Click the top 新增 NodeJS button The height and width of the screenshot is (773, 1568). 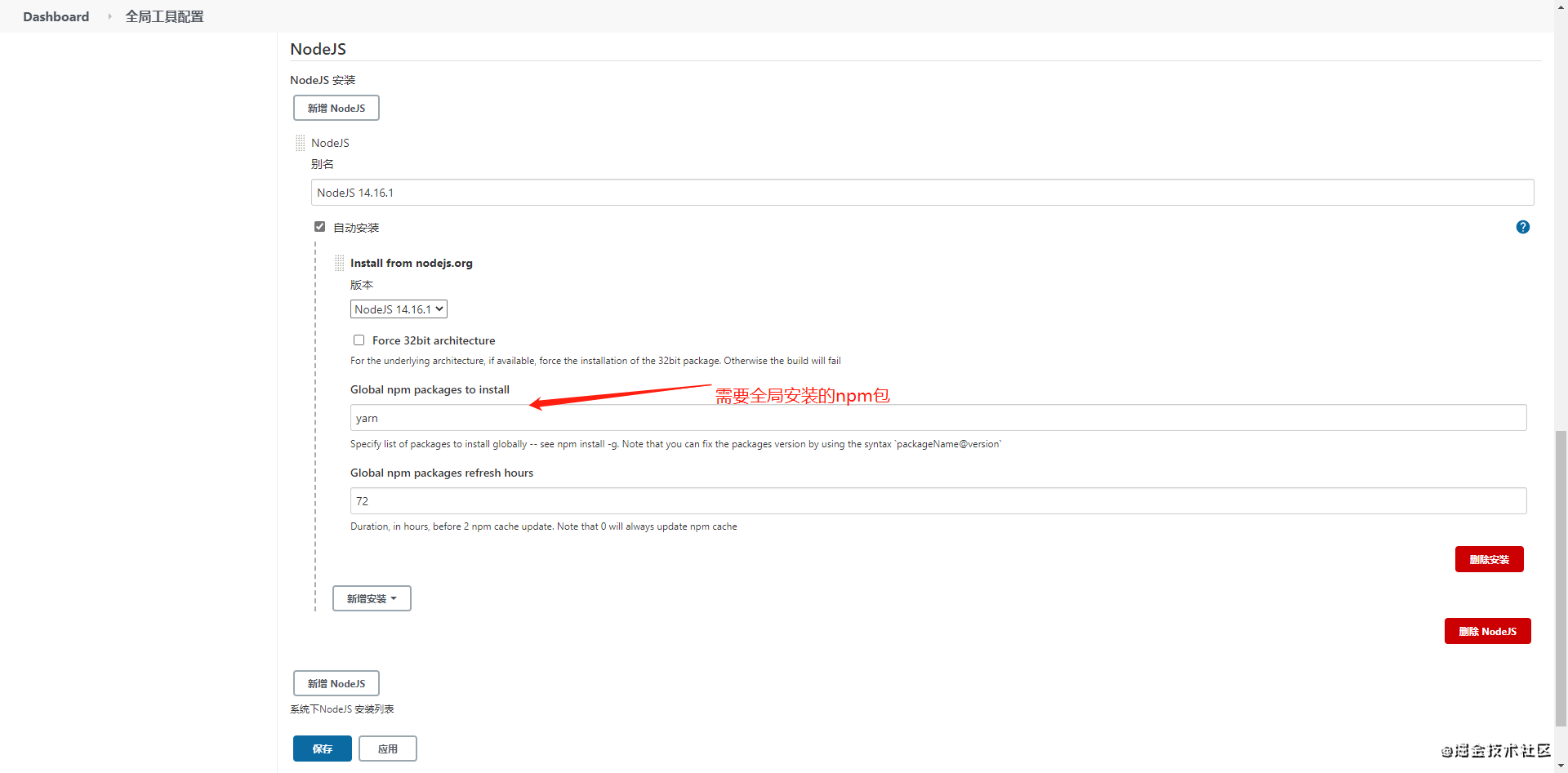pyautogui.click(x=336, y=108)
